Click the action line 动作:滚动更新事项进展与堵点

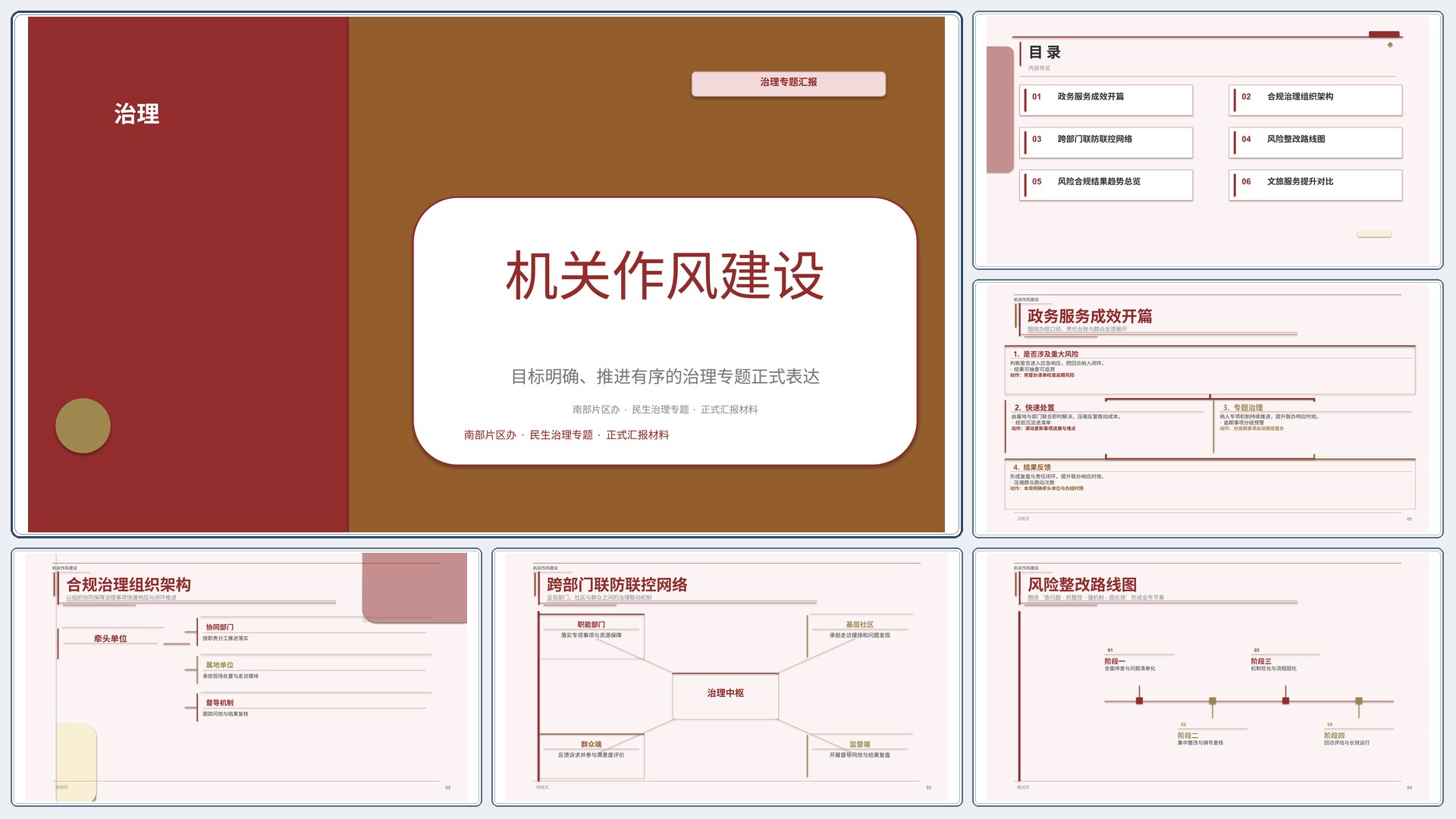coord(1043,428)
